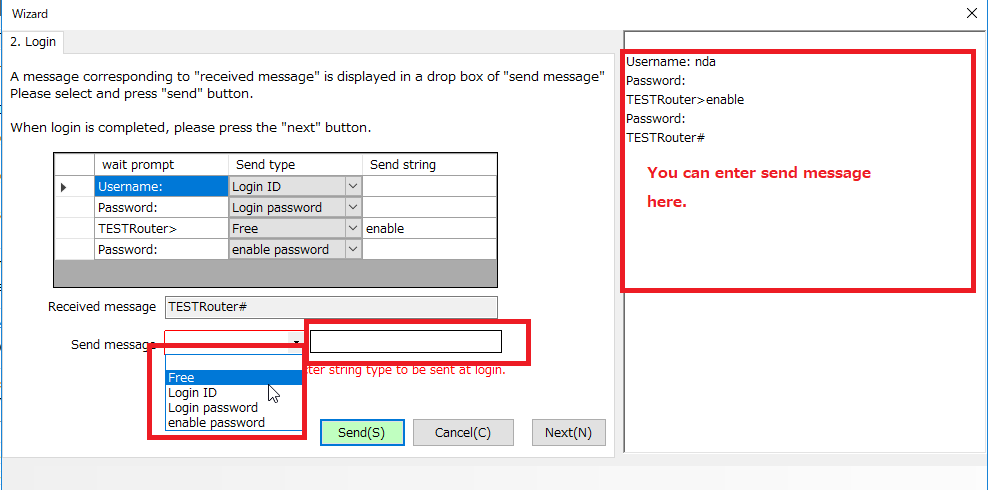Select the Username: wait prompt cell

(161, 186)
